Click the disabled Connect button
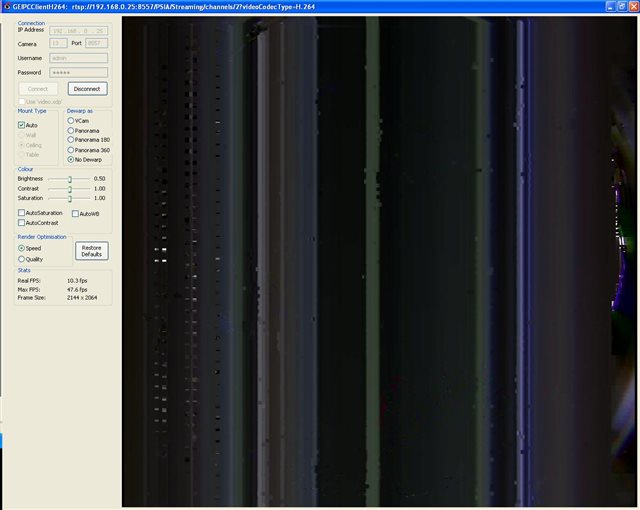 coord(38,89)
